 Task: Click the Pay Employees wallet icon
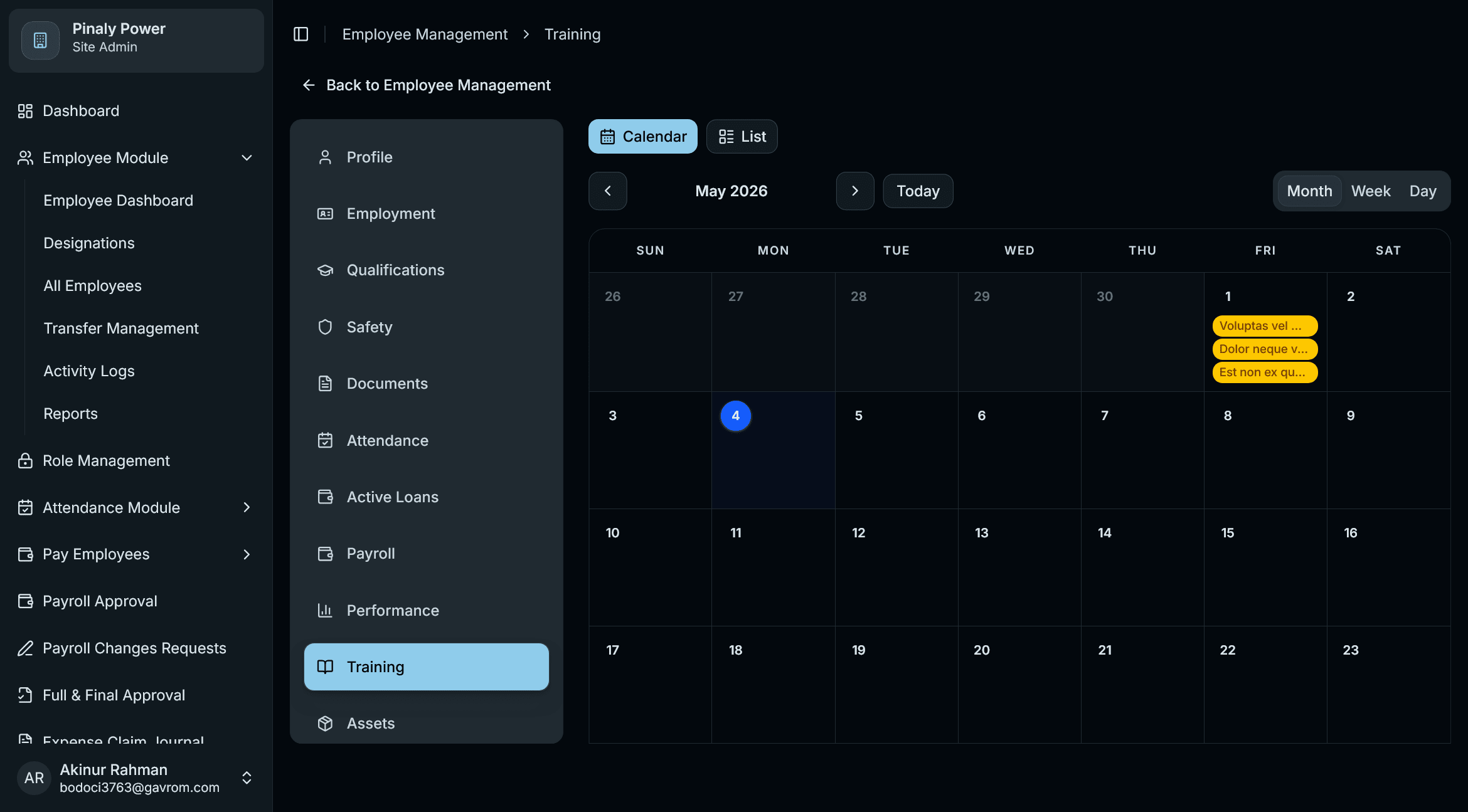point(25,554)
